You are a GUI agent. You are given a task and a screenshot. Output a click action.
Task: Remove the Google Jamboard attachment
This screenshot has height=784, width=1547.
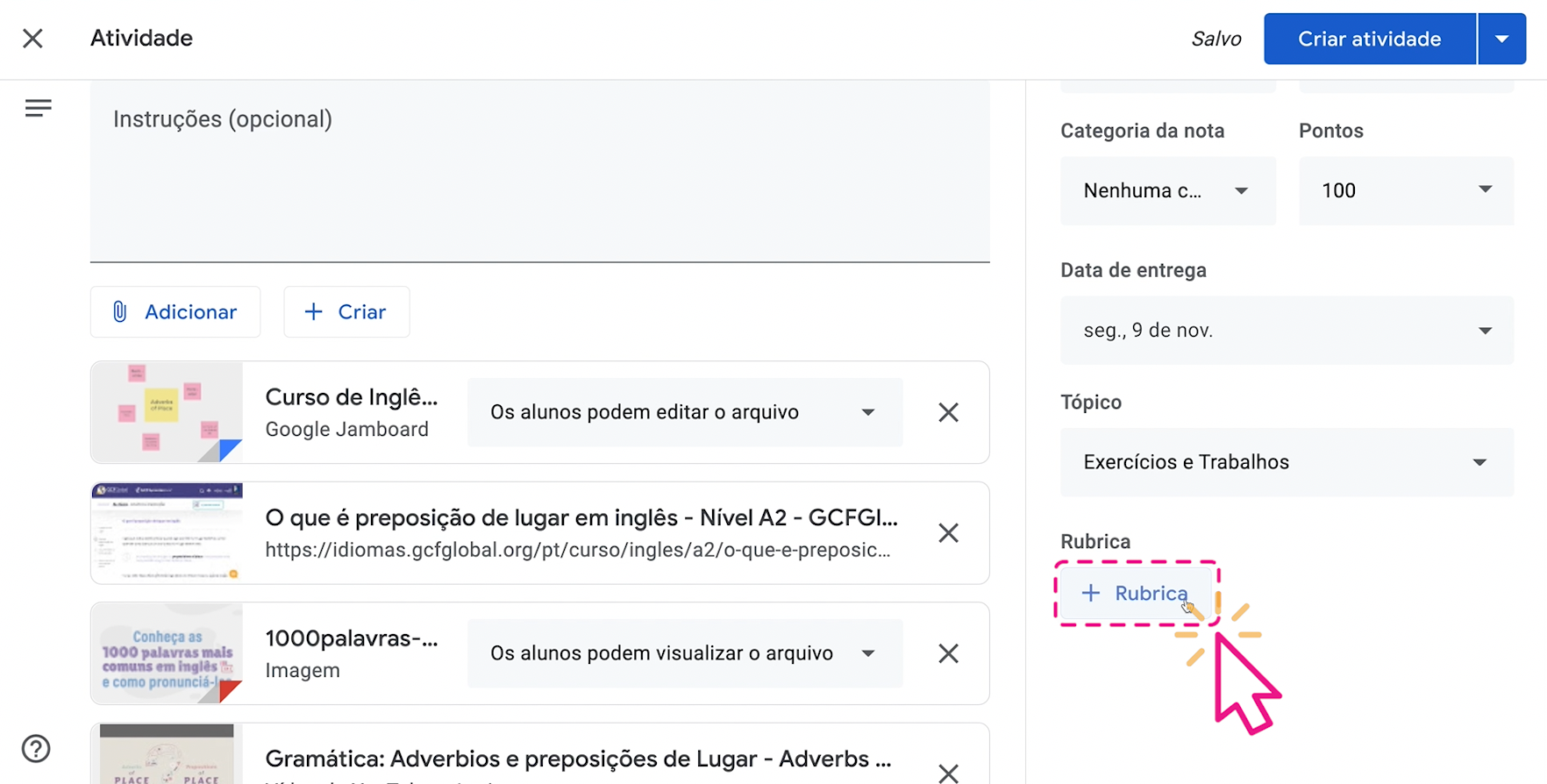pos(948,412)
